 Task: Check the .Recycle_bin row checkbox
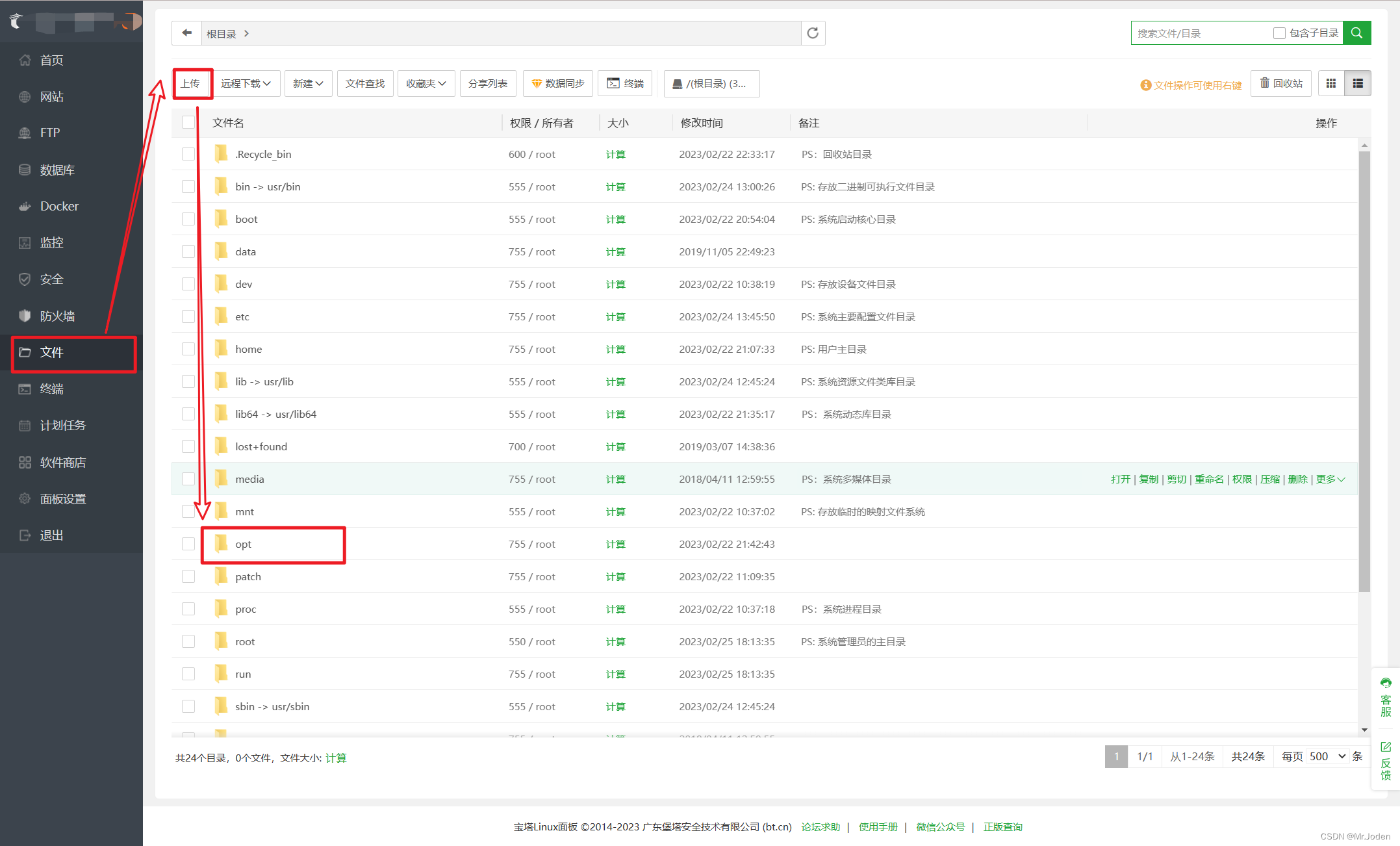[x=188, y=154]
